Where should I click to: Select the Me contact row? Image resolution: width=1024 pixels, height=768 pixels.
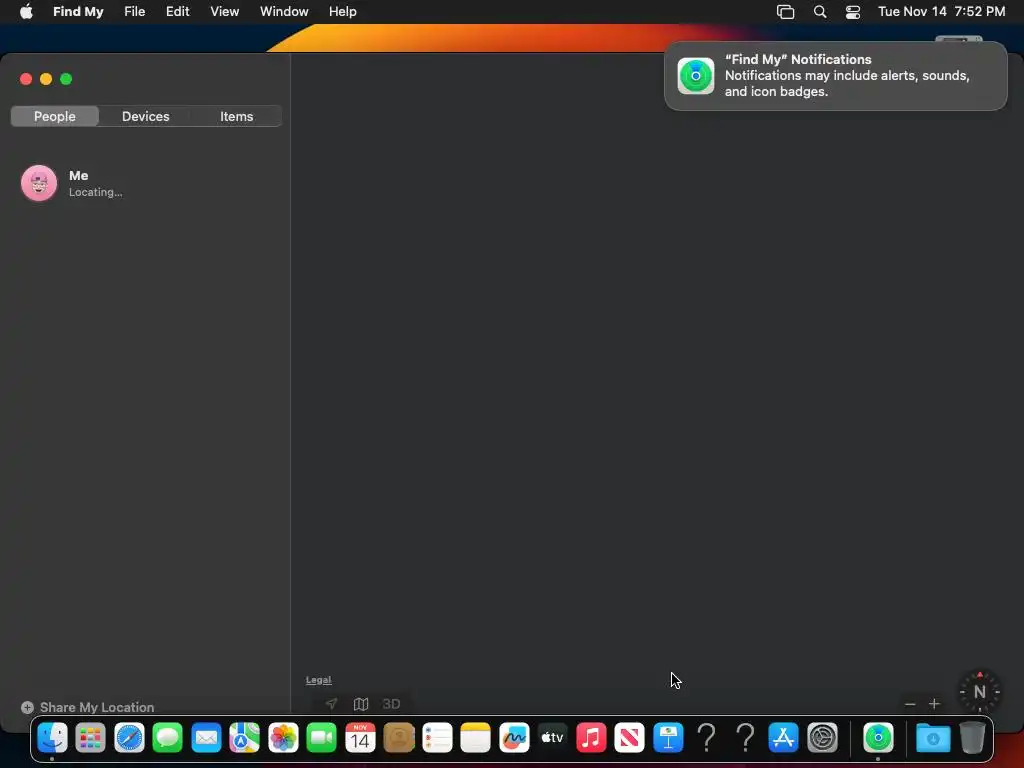[x=145, y=183]
